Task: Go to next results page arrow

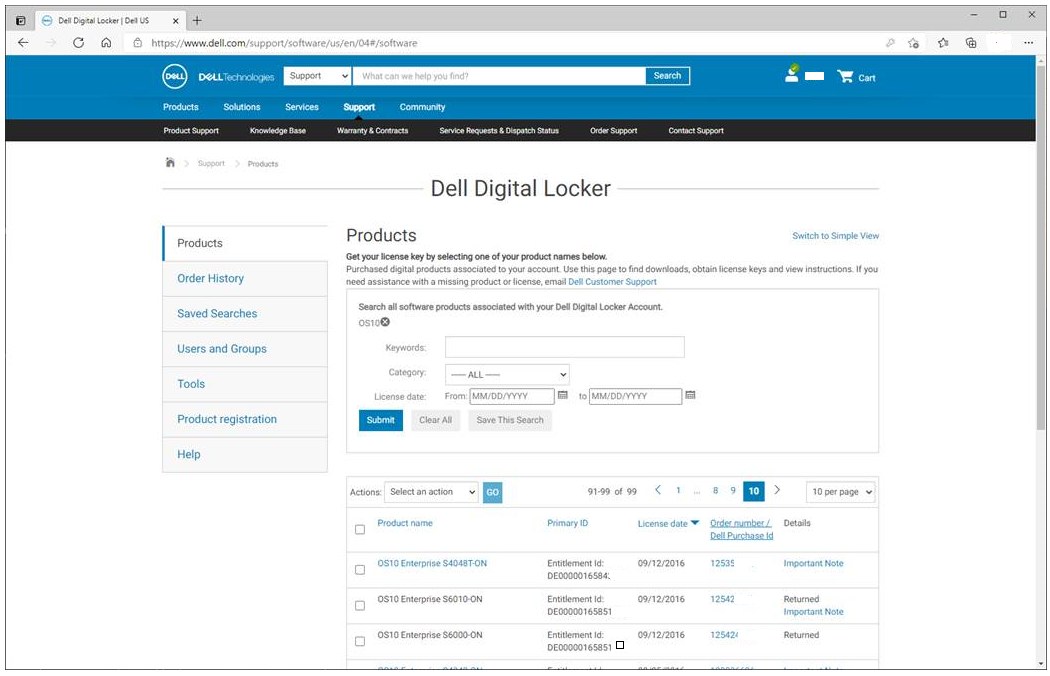Action: point(777,490)
